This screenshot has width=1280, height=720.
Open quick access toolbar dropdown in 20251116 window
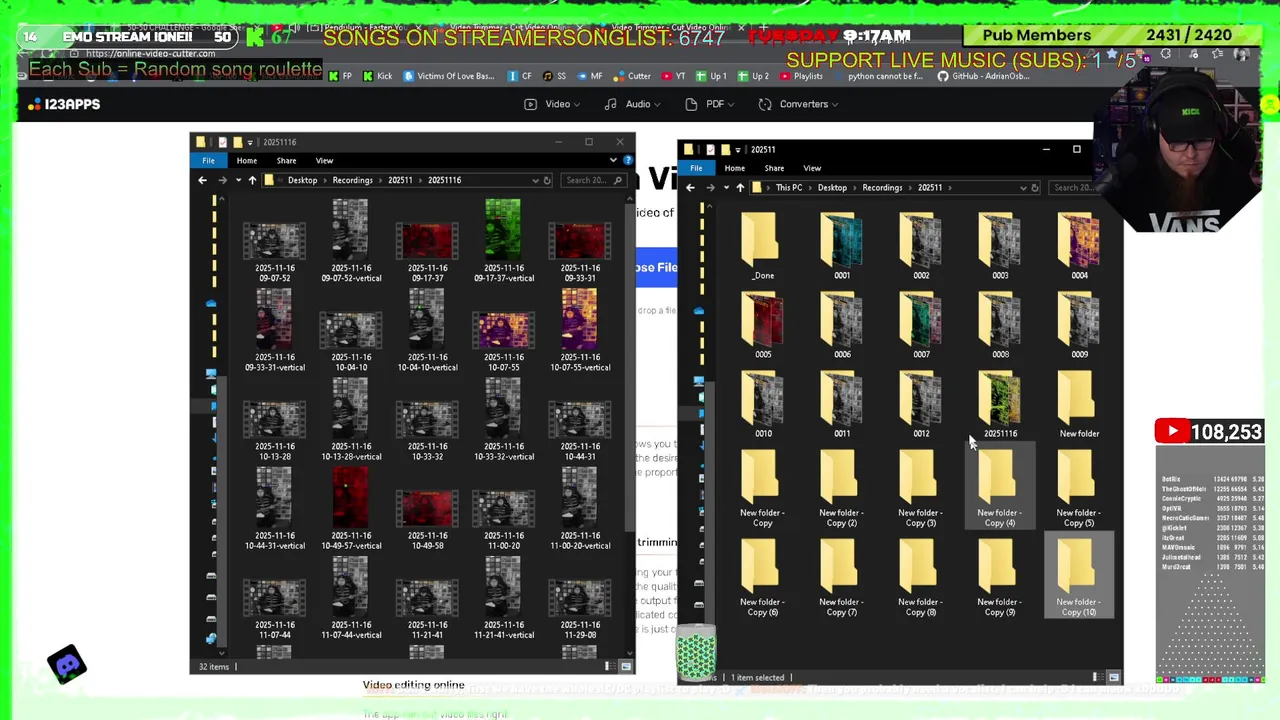pos(250,142)
